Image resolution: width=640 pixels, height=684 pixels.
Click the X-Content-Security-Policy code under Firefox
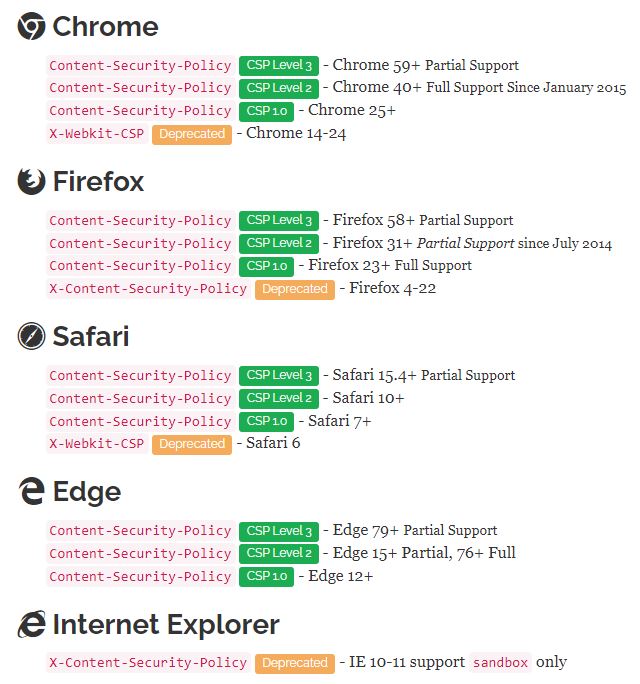coord(148,289)
